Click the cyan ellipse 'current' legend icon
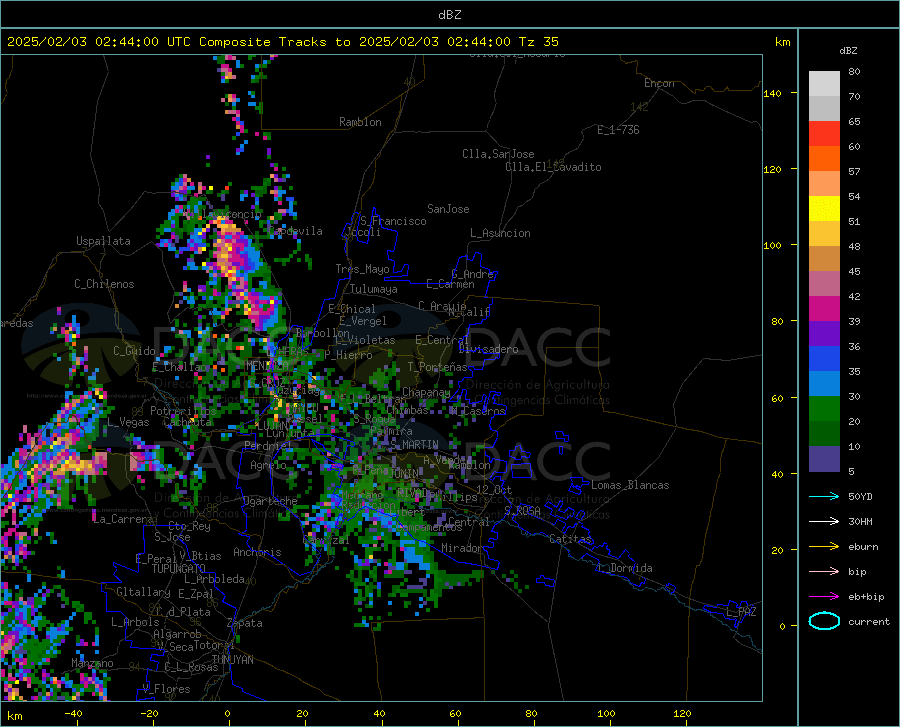Viewport: 900px width, 727px height. pos(824,621)
